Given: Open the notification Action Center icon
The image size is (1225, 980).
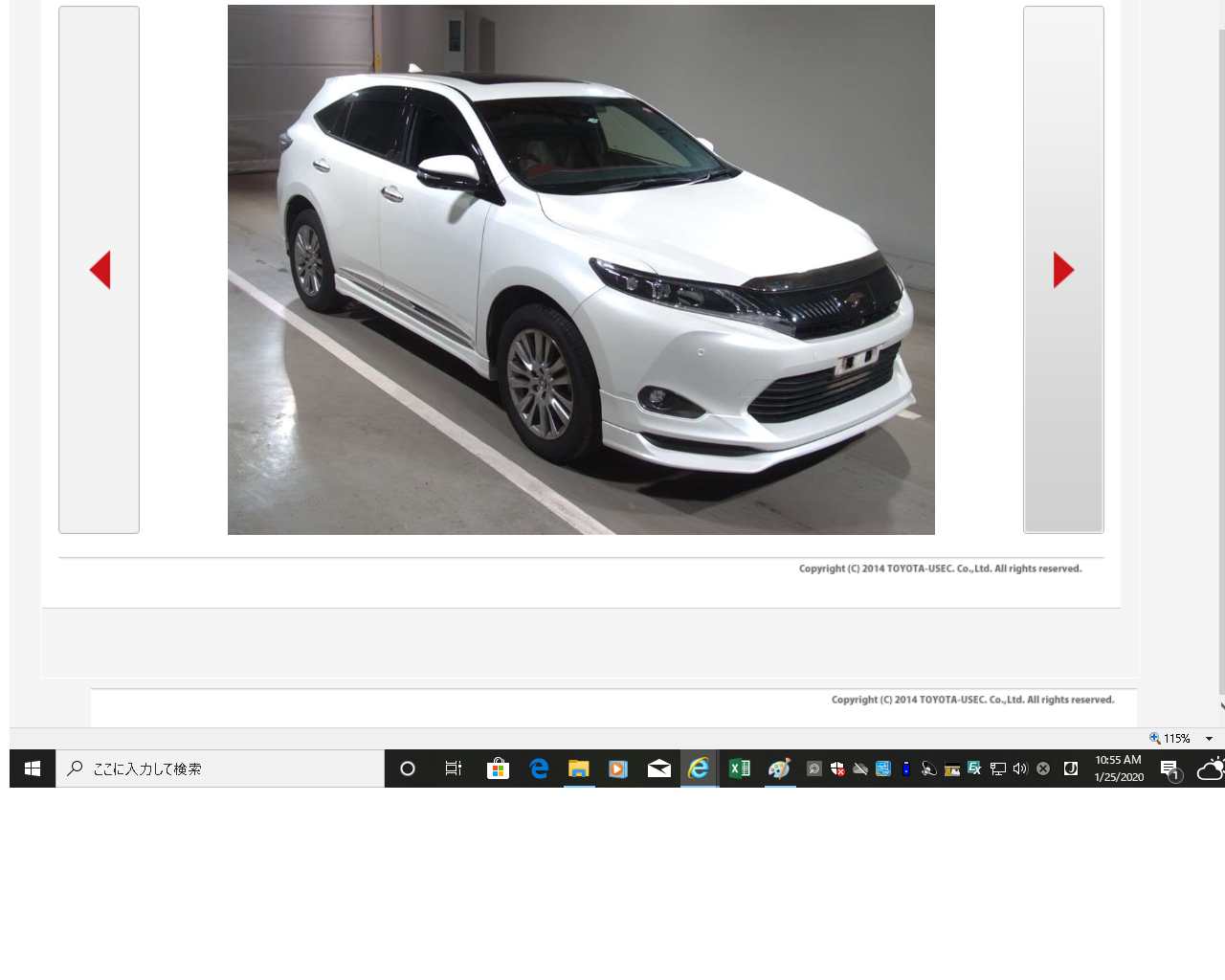Looking at the screenshot, I should pos(1169,768).
